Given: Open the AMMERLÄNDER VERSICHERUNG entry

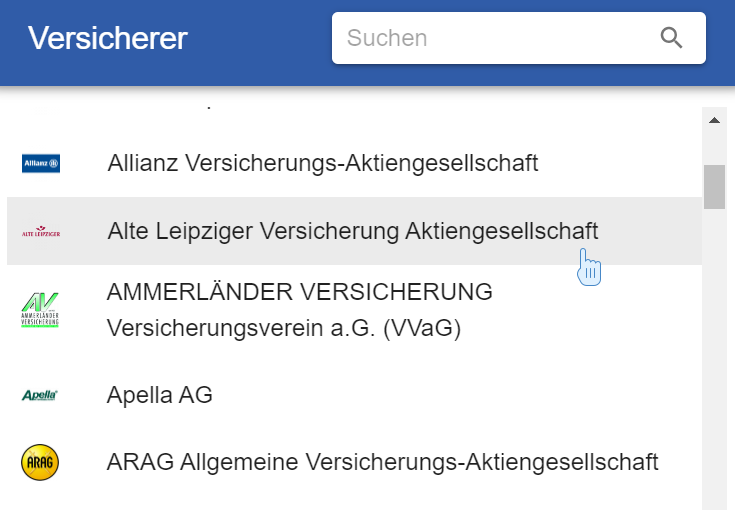Looking at the screenshot, I should (x=300, y=292).
